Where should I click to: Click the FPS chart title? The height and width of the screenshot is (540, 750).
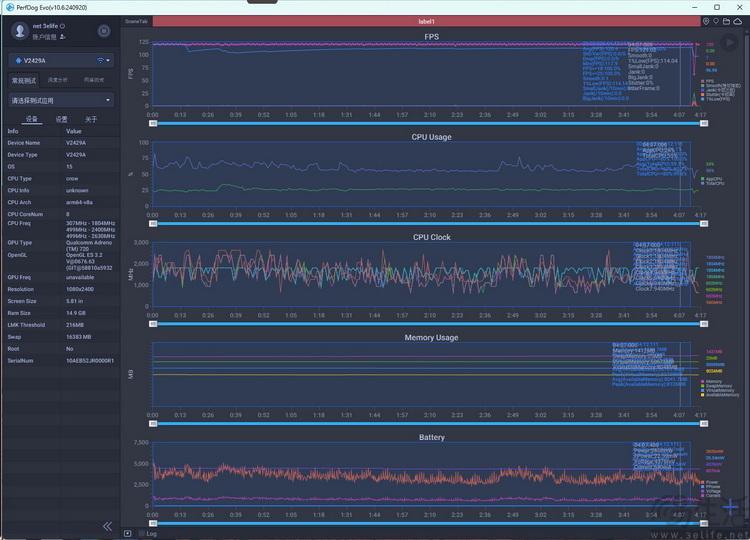(x=431, y=37)
